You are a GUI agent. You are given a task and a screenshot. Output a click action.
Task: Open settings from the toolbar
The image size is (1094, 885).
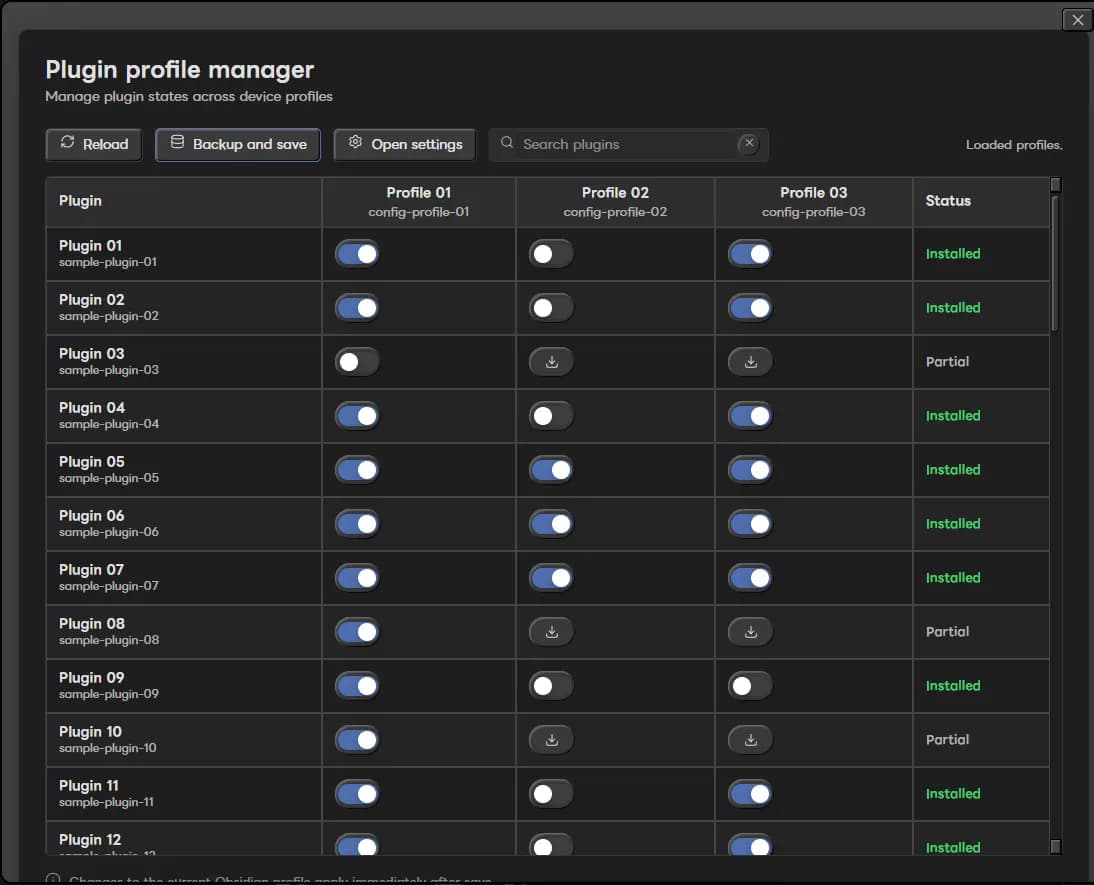pyautogui.click(x=405, y=144)
